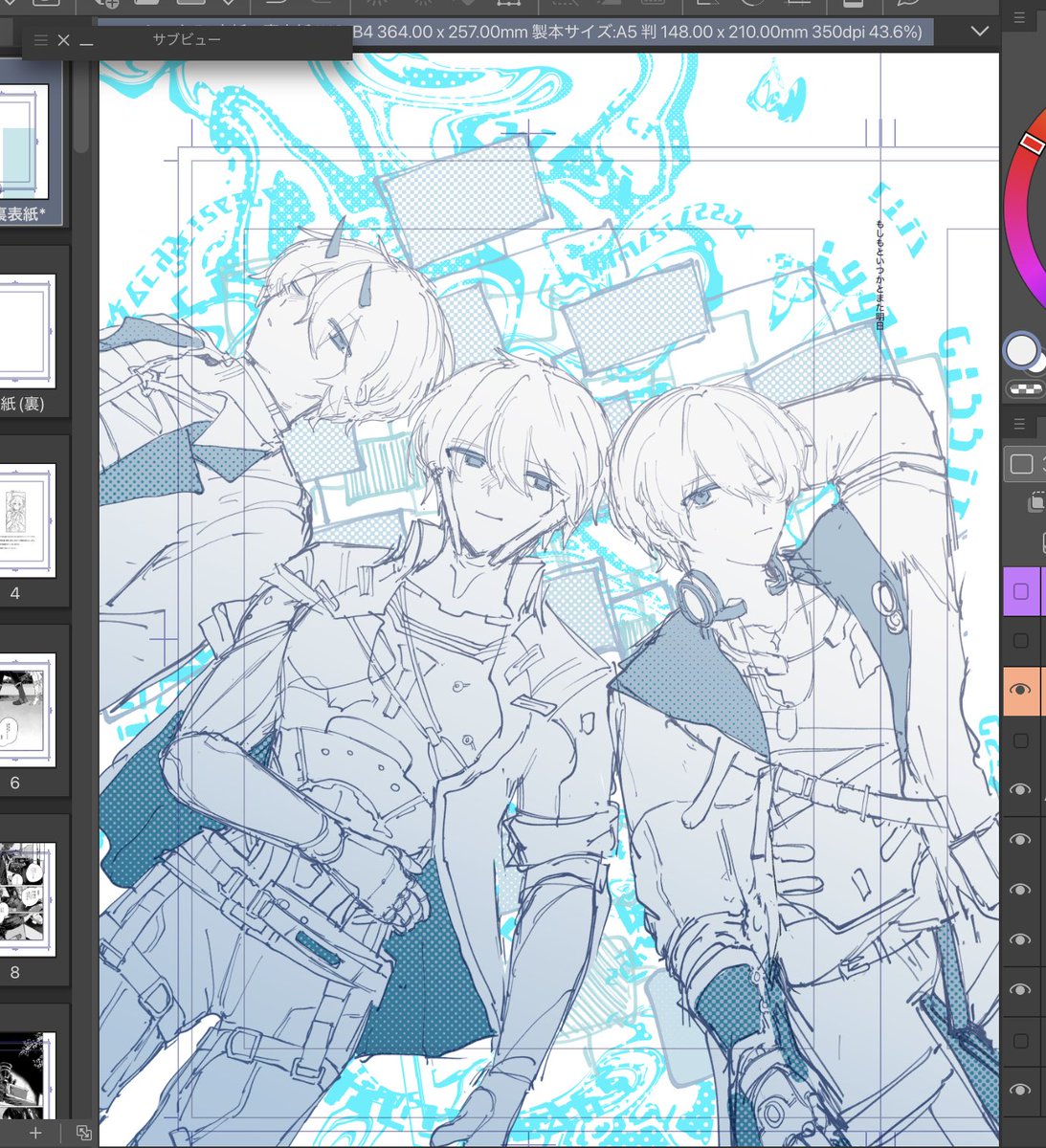This screenshot has height=1148, width=1046.
Task: Hide the bottom-most visible layer's eye
Action: 1020,1090
